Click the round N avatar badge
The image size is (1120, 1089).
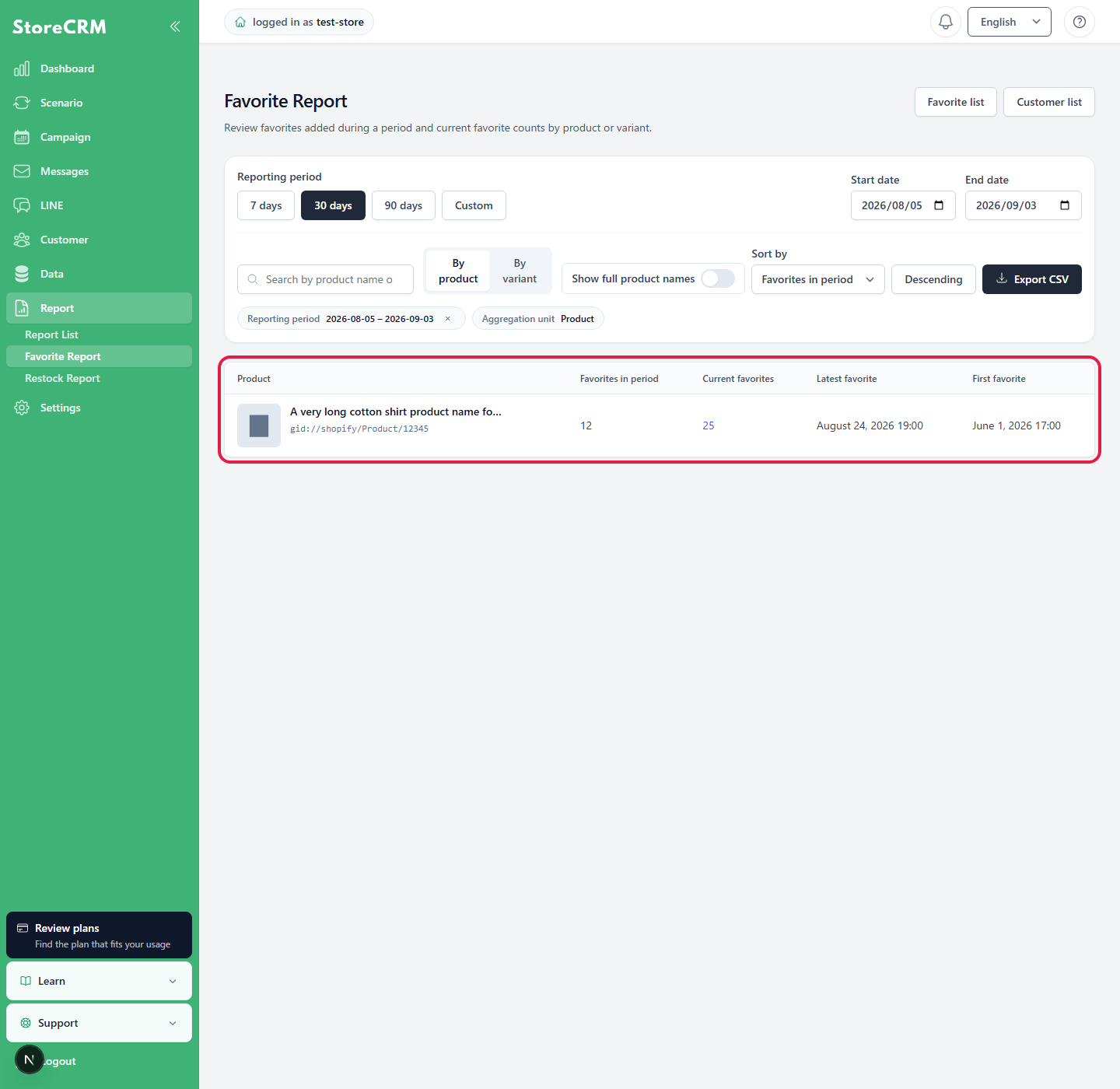click(30, 1059)
